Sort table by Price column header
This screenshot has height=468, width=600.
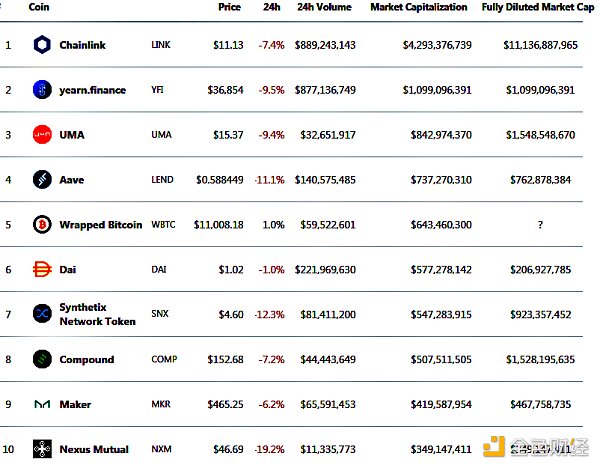coord(229,7)
